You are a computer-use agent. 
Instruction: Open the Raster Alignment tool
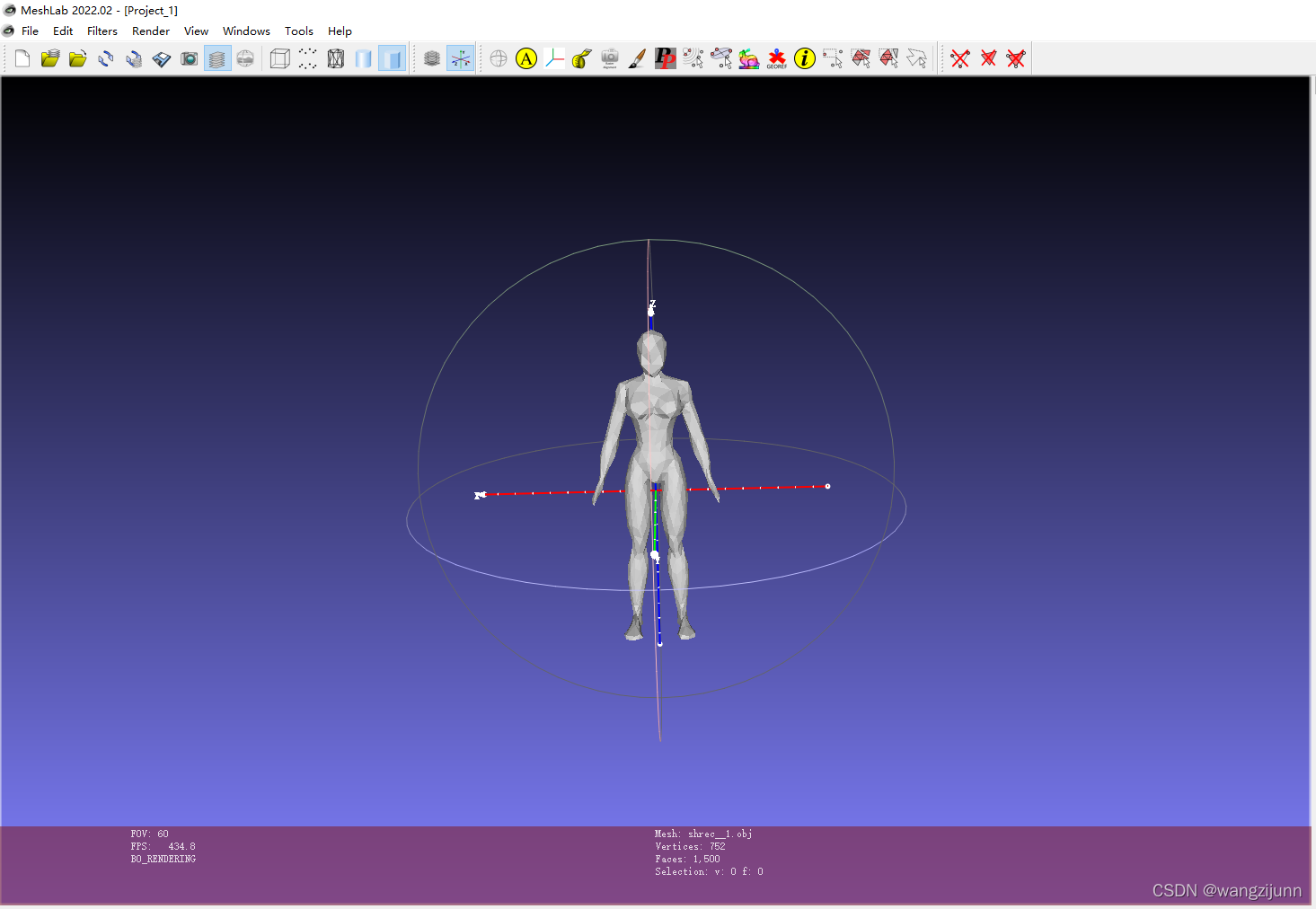(610, 59)
